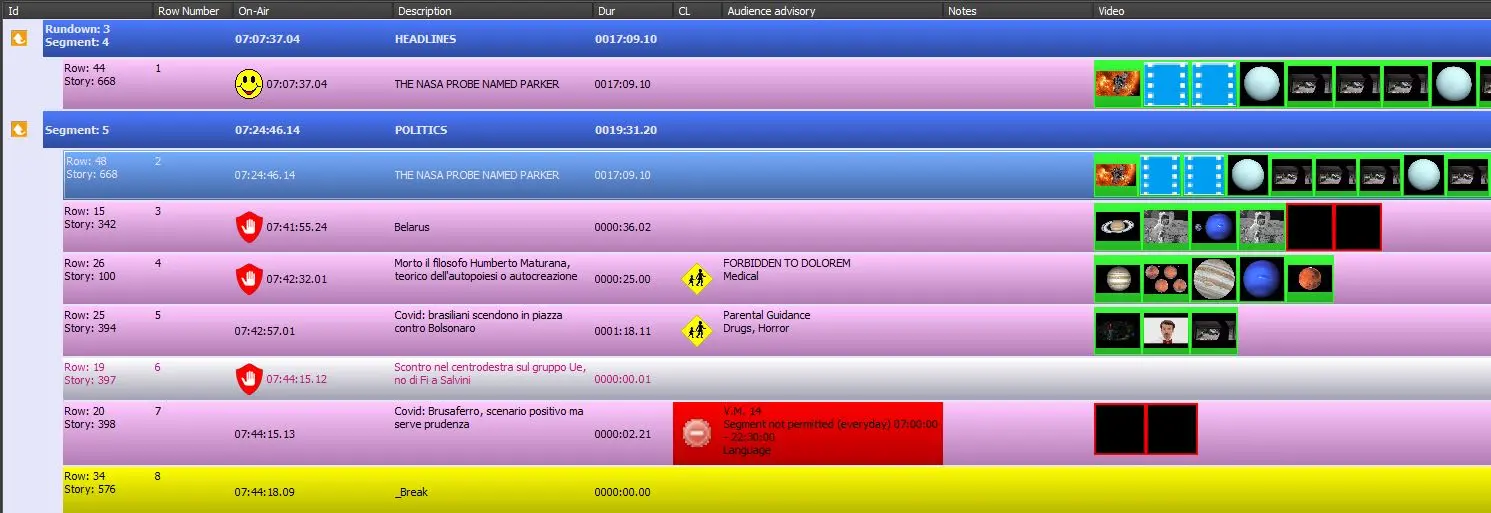Click the explosion thumbnail in HEADLINES story row

(1117, 84)
